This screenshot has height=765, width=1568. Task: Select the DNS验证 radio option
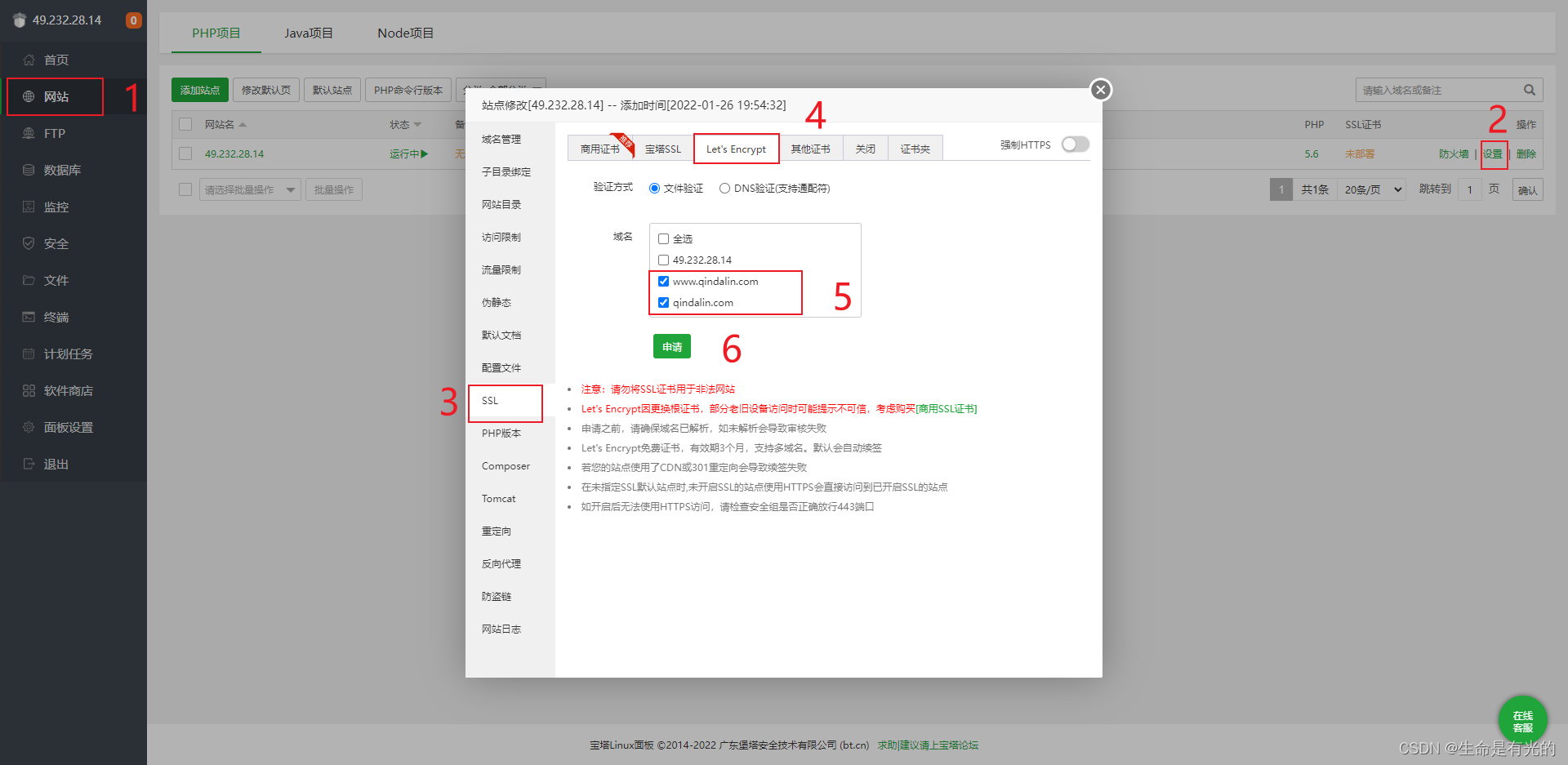tap(724, 189)
